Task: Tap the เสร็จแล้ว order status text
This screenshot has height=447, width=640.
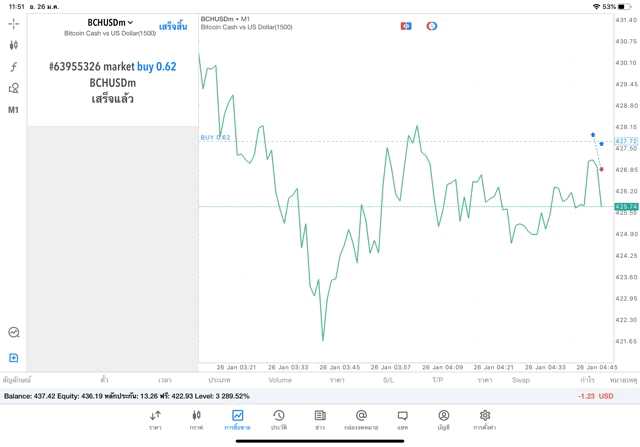Action: [x=113, y=99]
